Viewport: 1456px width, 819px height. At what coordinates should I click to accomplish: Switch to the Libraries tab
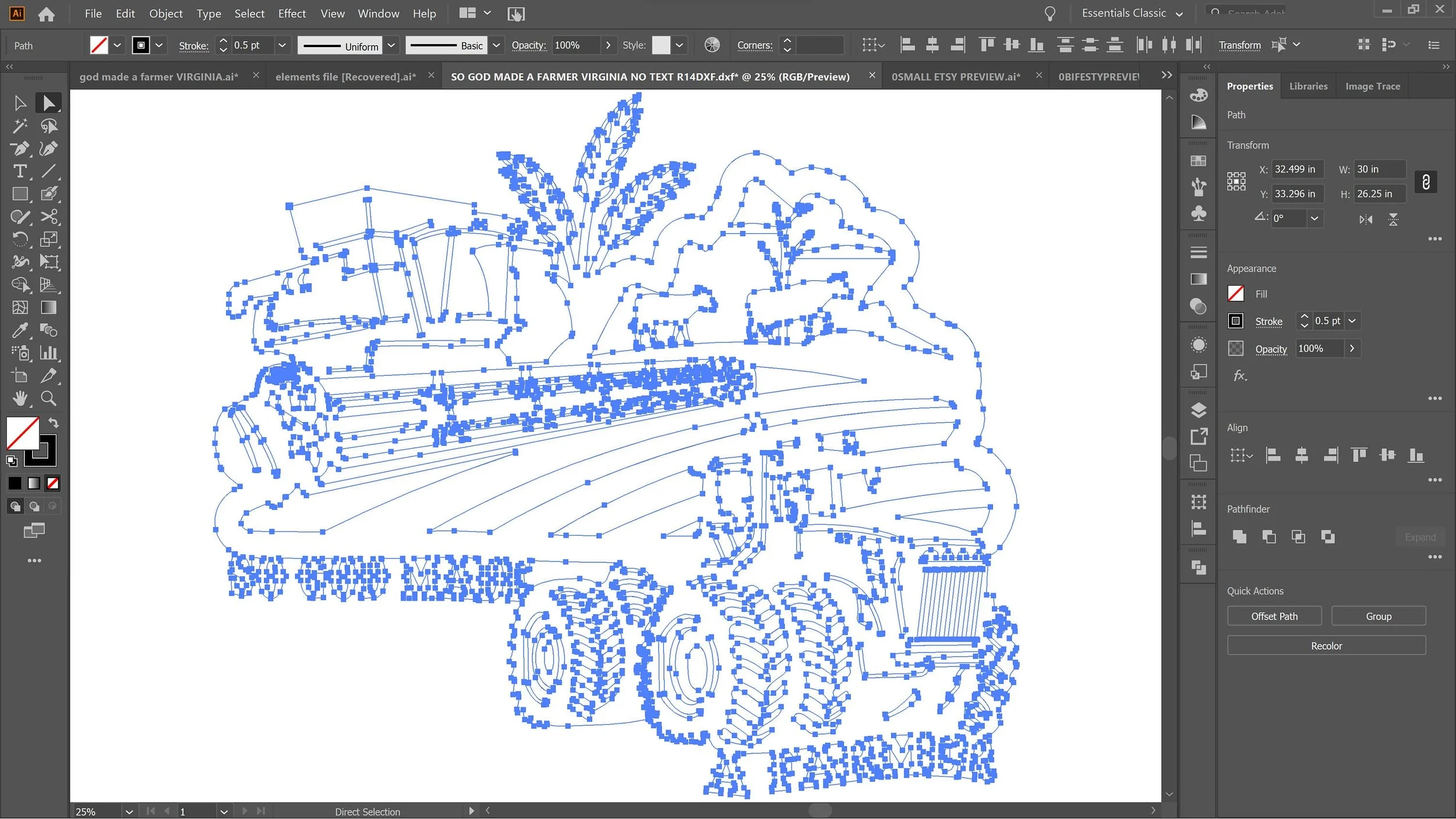click(x=1308, y=86)
